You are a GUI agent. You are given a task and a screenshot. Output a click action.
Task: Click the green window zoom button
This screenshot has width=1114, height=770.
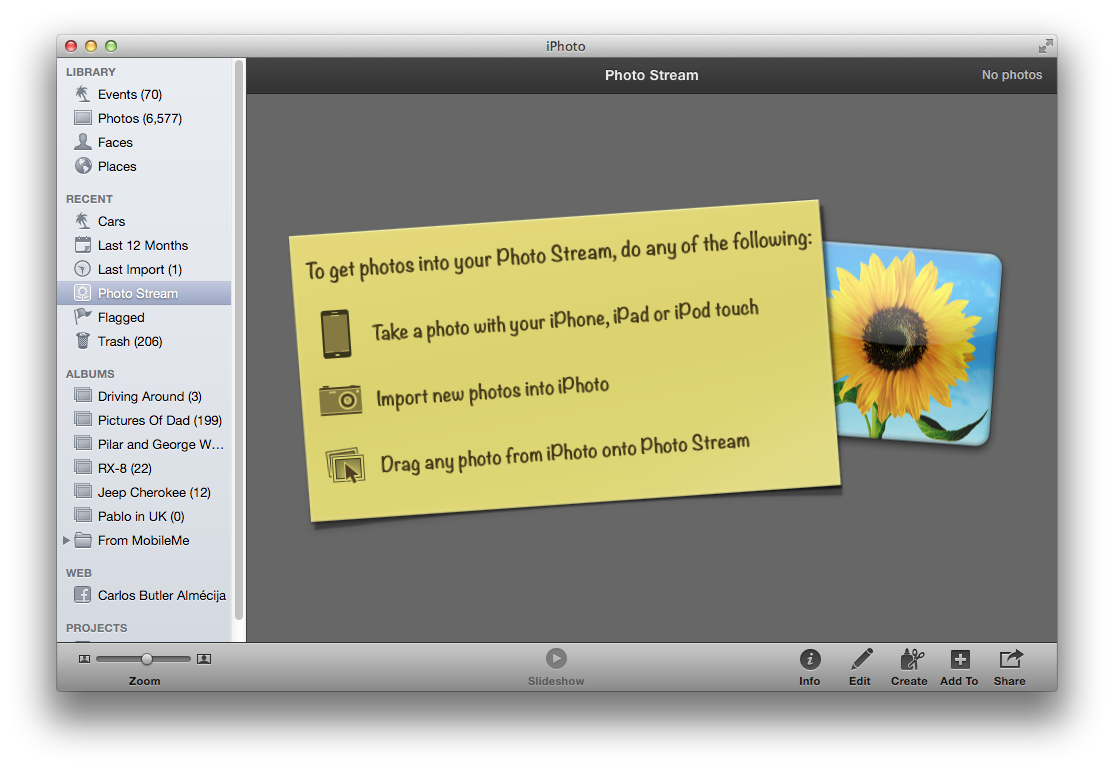coord(111,46)
